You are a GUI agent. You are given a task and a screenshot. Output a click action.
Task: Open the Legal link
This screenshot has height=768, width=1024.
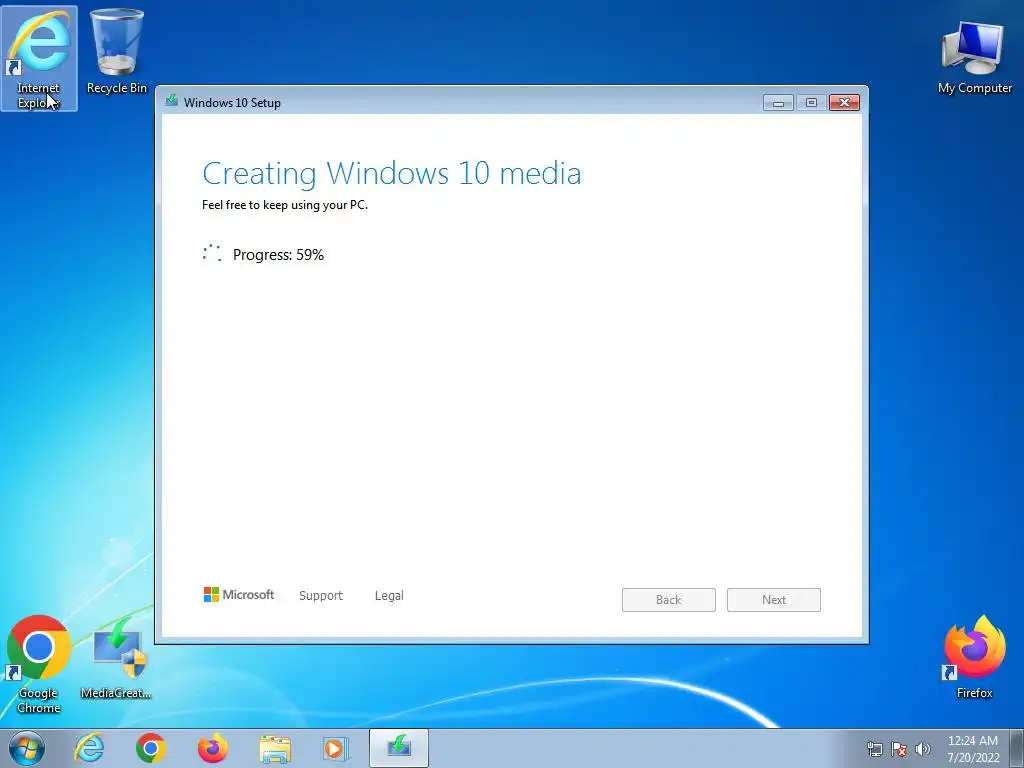(x=389, y=596)
